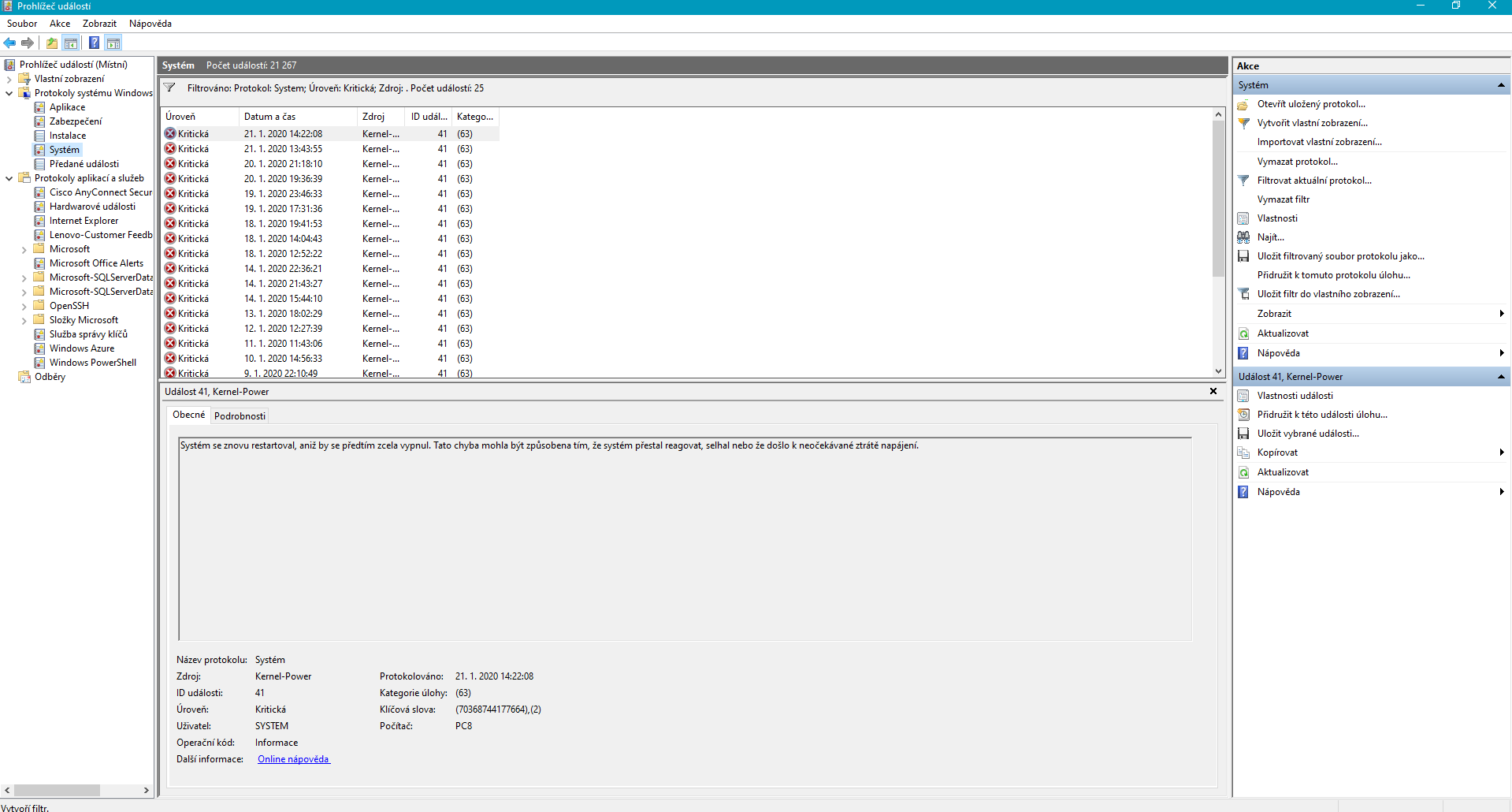Click Nápověda icon in the Událost 41 section

click(1243, 492)
